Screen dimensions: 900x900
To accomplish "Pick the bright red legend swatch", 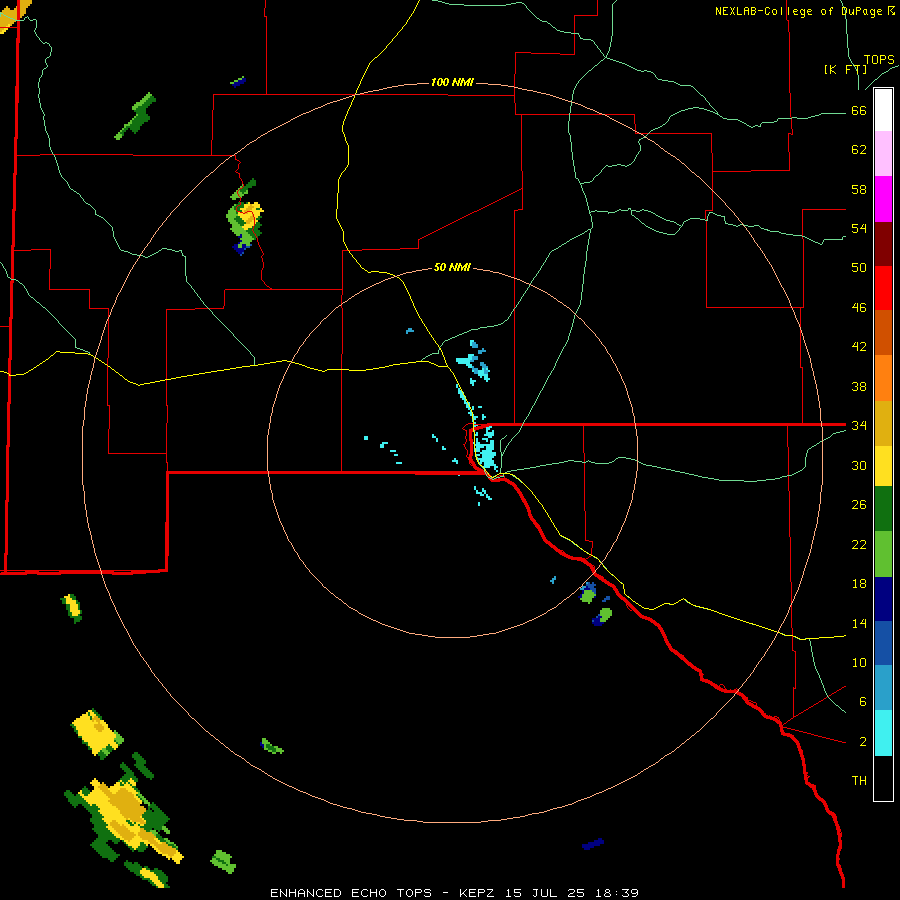I will 883,288.
